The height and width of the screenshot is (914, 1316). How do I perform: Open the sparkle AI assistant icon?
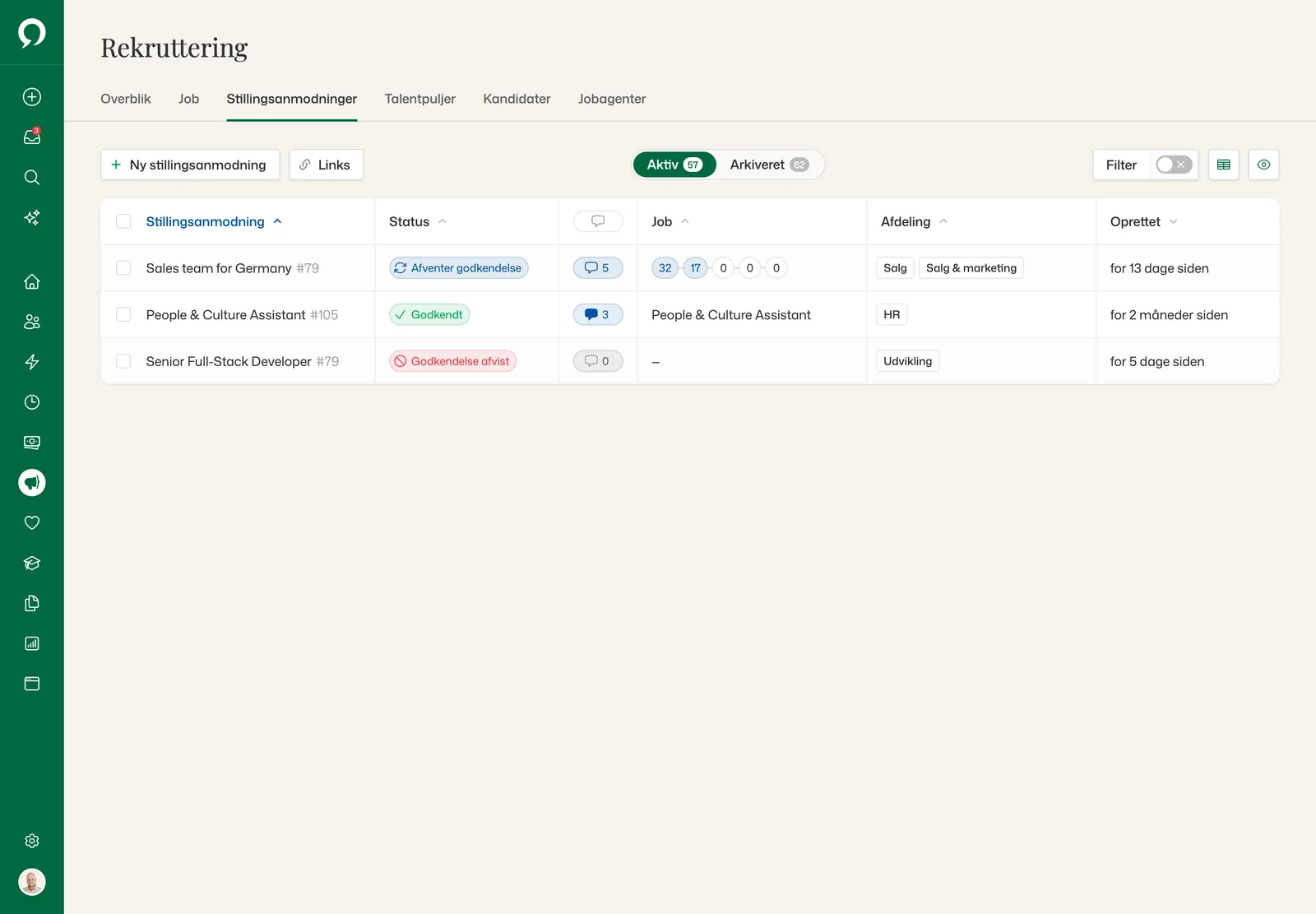32,218
